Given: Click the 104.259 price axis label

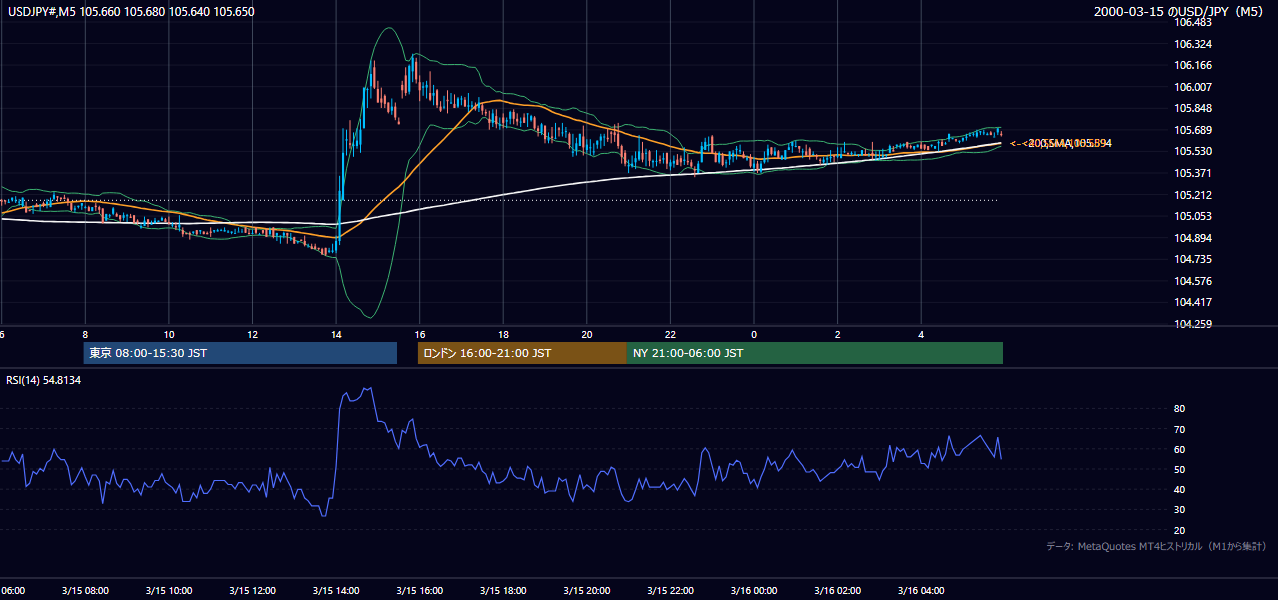Looking at the screenshot, I should point(1194,324).
